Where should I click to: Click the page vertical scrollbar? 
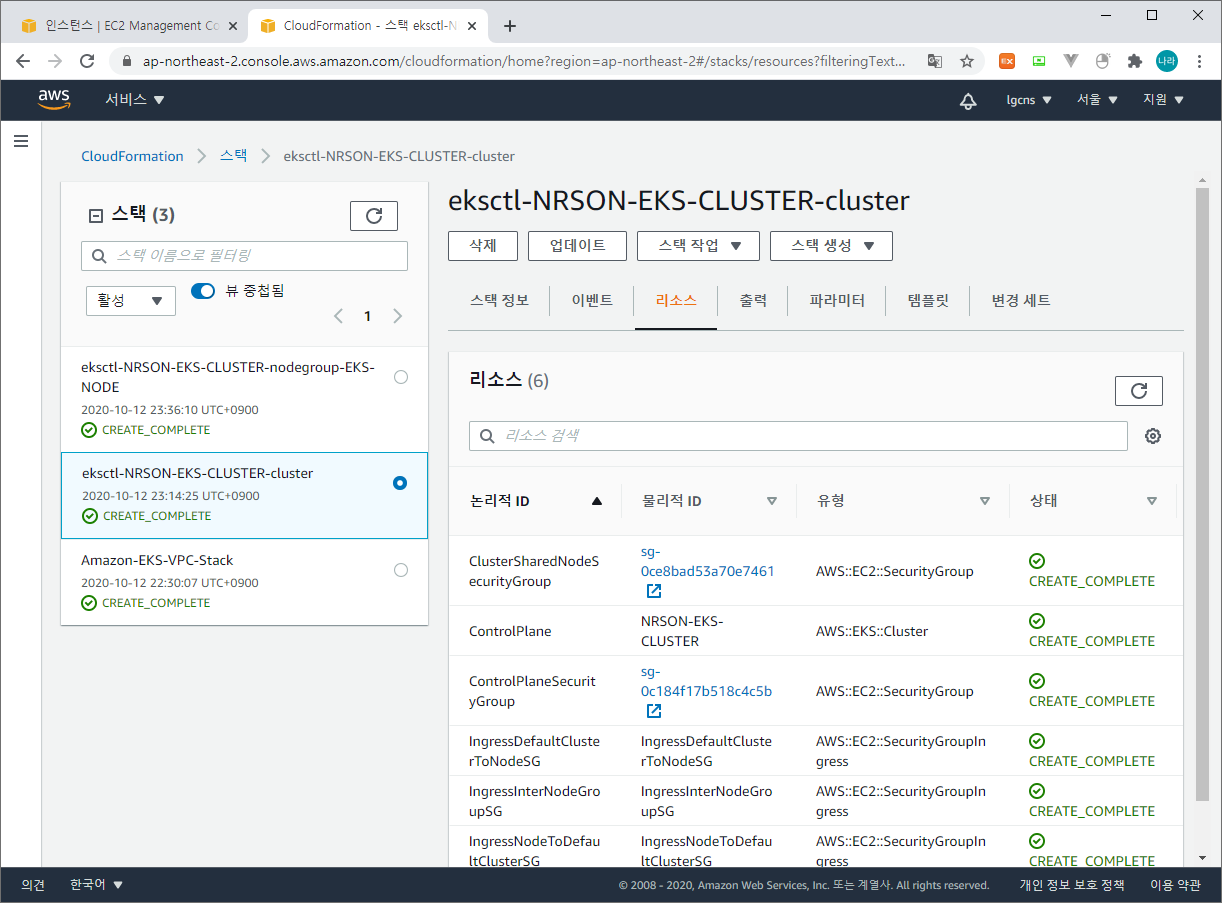(x=1203, y=494)
